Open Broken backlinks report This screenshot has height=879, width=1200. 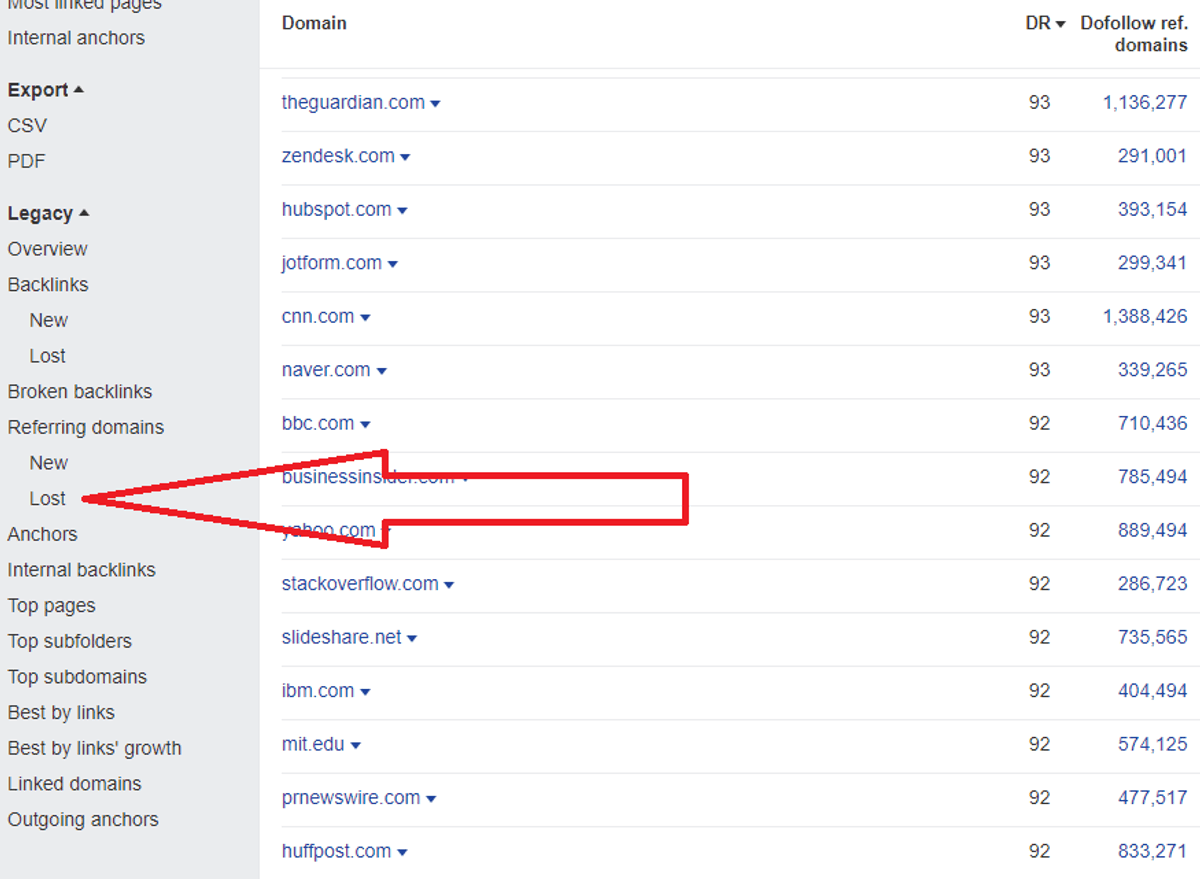(x=80, y=392)
